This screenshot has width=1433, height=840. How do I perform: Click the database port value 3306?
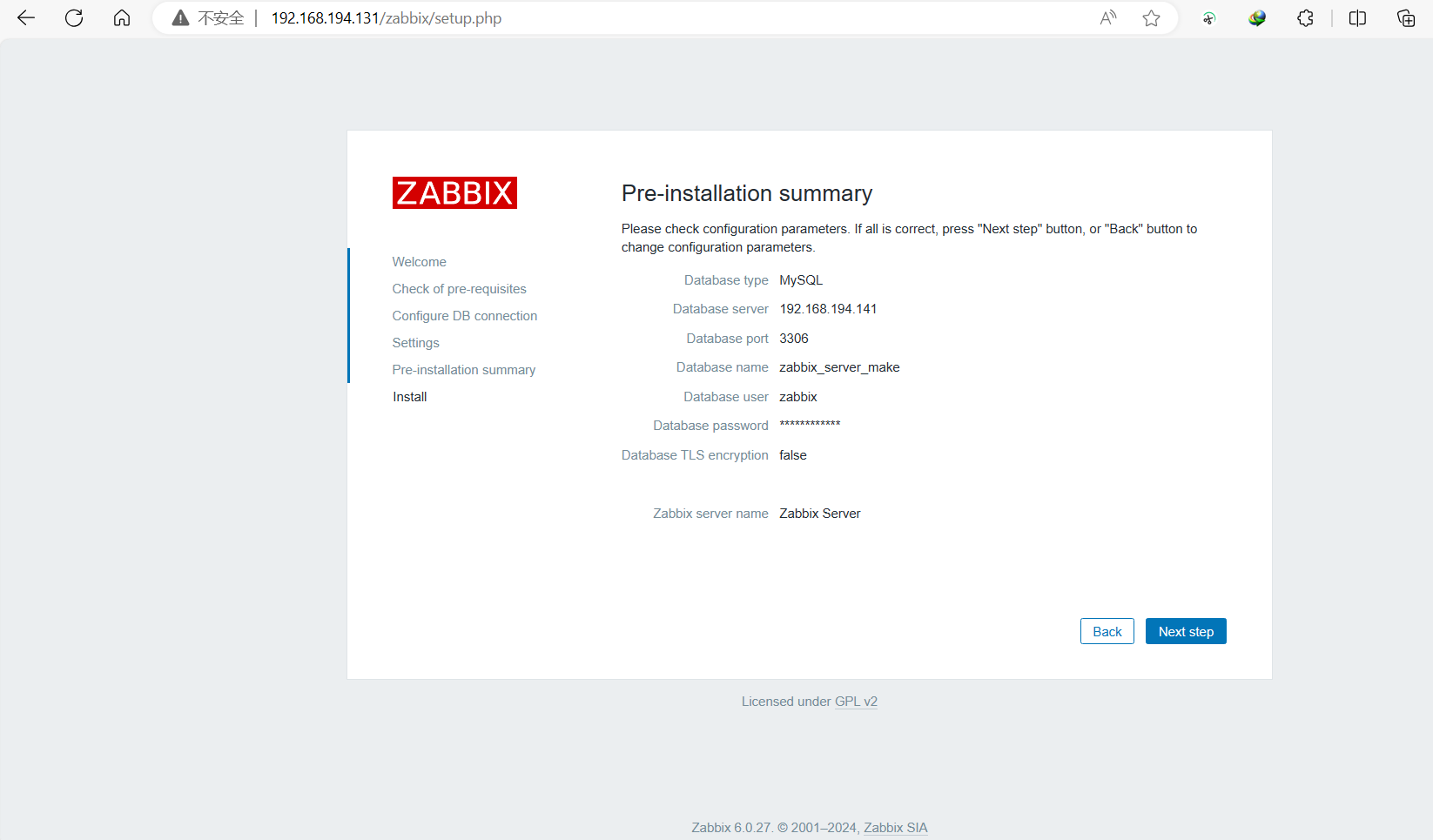pyautogui.click(x=794, y=339)
